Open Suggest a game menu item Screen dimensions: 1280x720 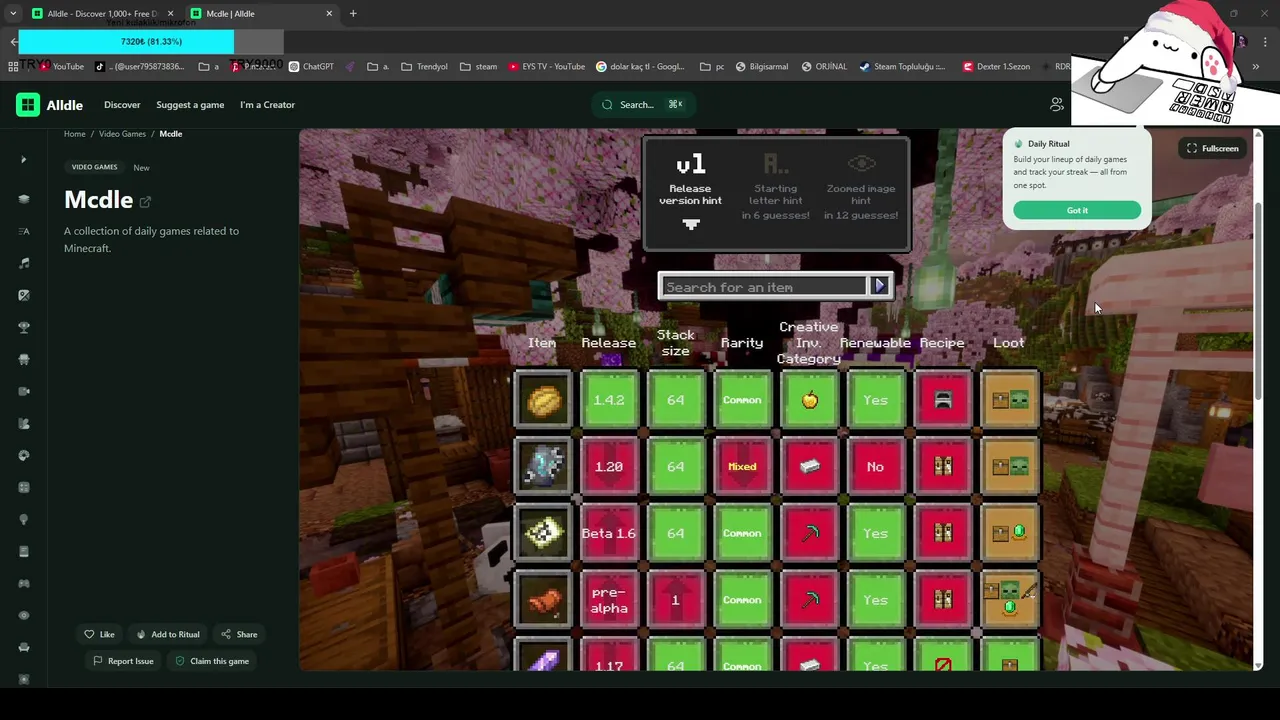pyautogui.click(x=190, y=105)
